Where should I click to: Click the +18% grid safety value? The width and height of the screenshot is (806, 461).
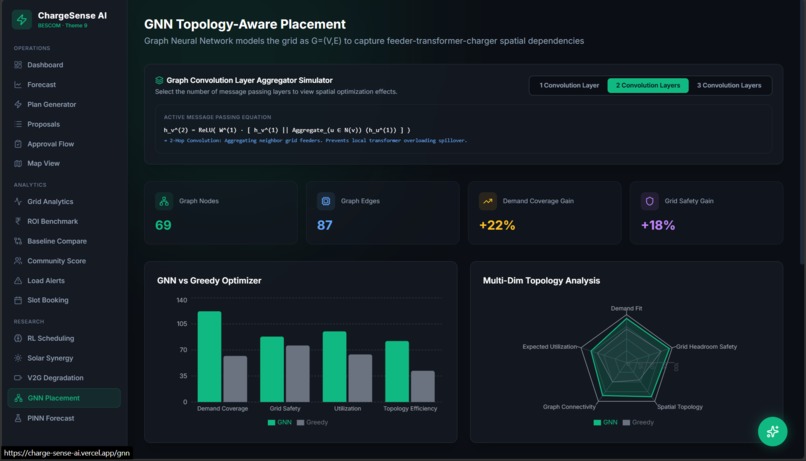pyautogui.click(x=658, y=225)
